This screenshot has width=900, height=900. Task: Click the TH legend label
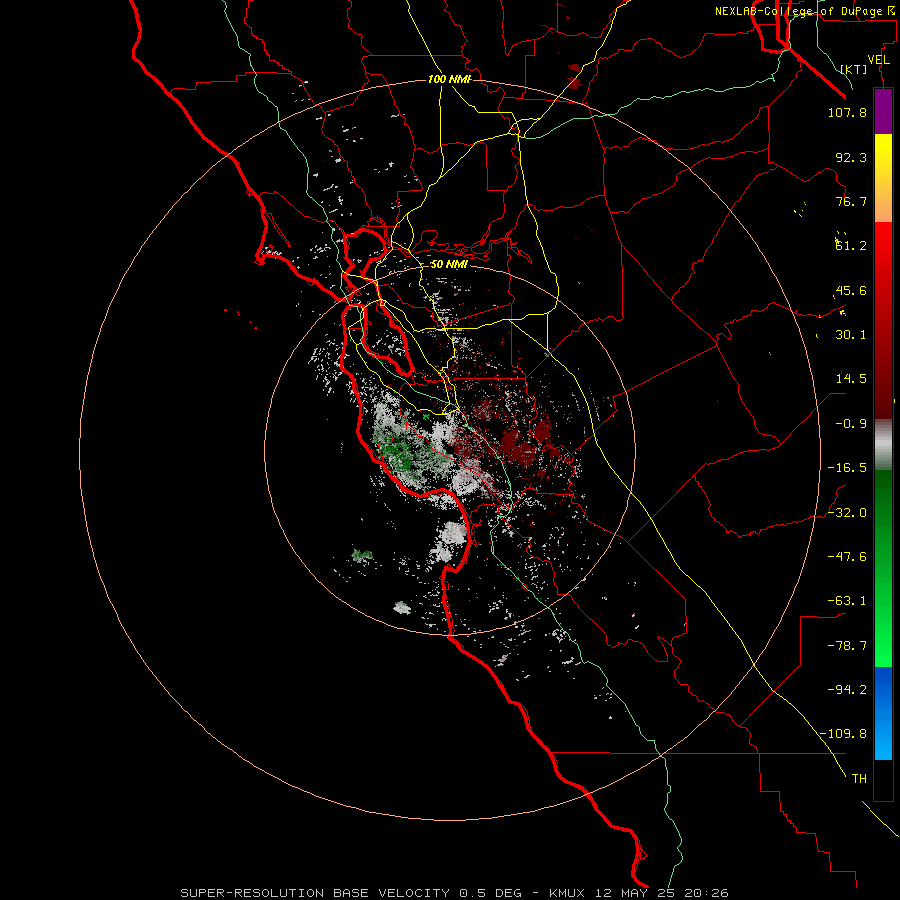pos(859,779)
